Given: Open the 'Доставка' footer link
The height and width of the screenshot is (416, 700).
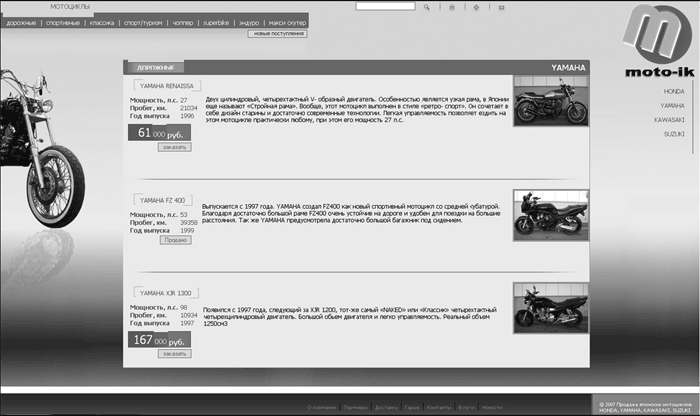Looking at the screenshot, I should 385,408.
